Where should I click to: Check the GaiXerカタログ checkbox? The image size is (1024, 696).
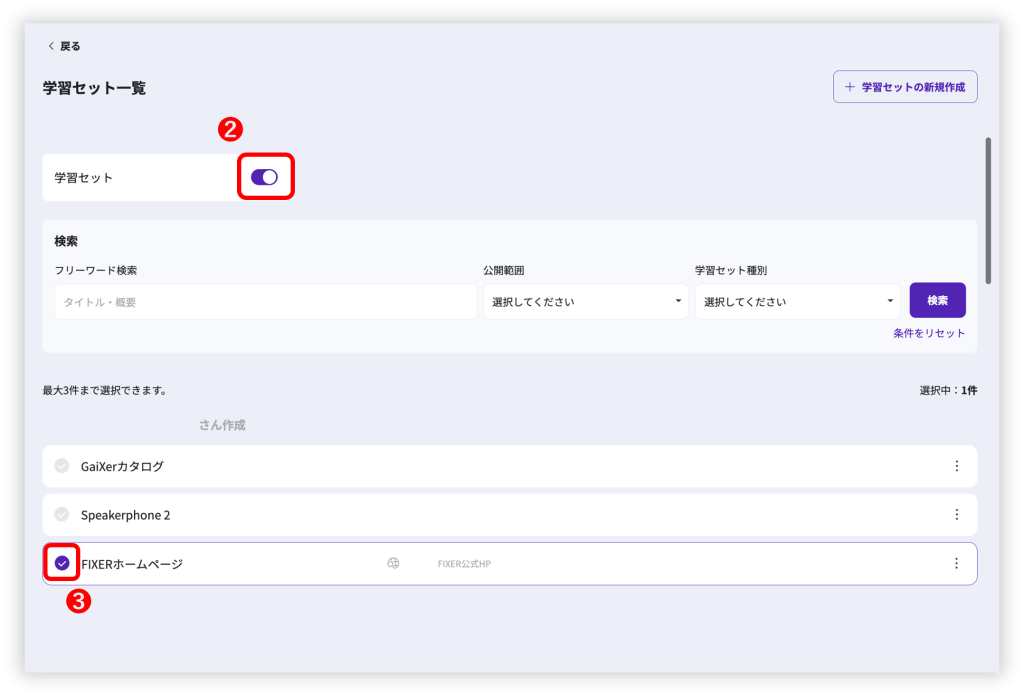click(62, 466)
